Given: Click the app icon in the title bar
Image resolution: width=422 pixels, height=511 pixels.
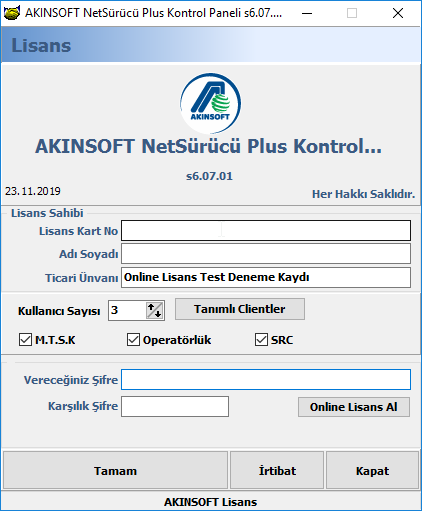Looking at the screenshot, I should [x=12, y=13].
